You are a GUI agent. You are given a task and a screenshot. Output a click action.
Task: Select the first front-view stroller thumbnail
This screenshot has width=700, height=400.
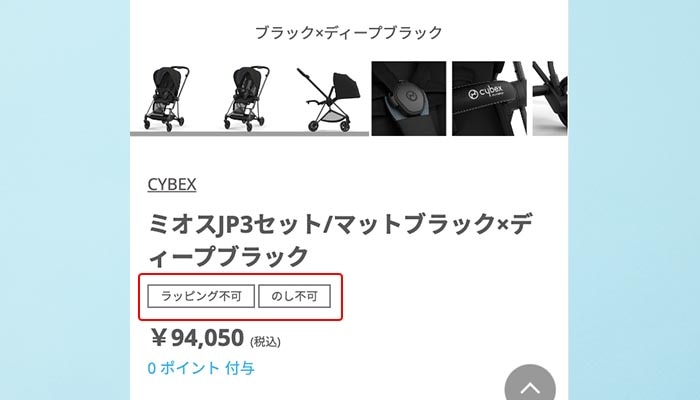point(167,98)
